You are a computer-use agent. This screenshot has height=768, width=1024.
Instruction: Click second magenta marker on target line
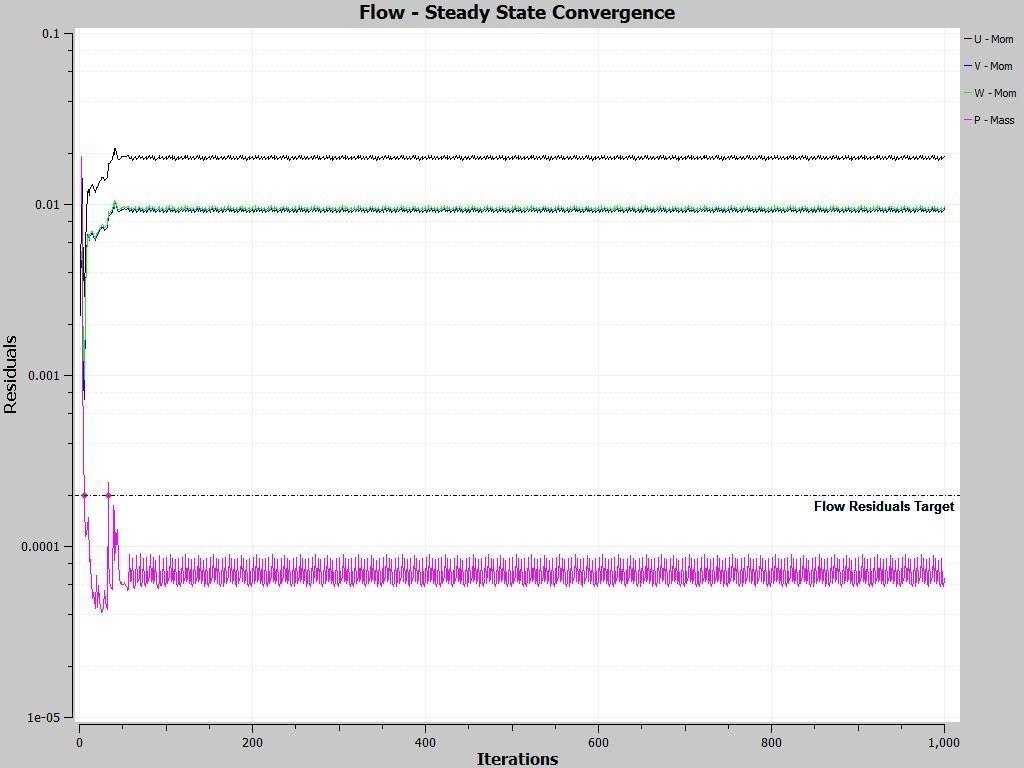(108, 496)
